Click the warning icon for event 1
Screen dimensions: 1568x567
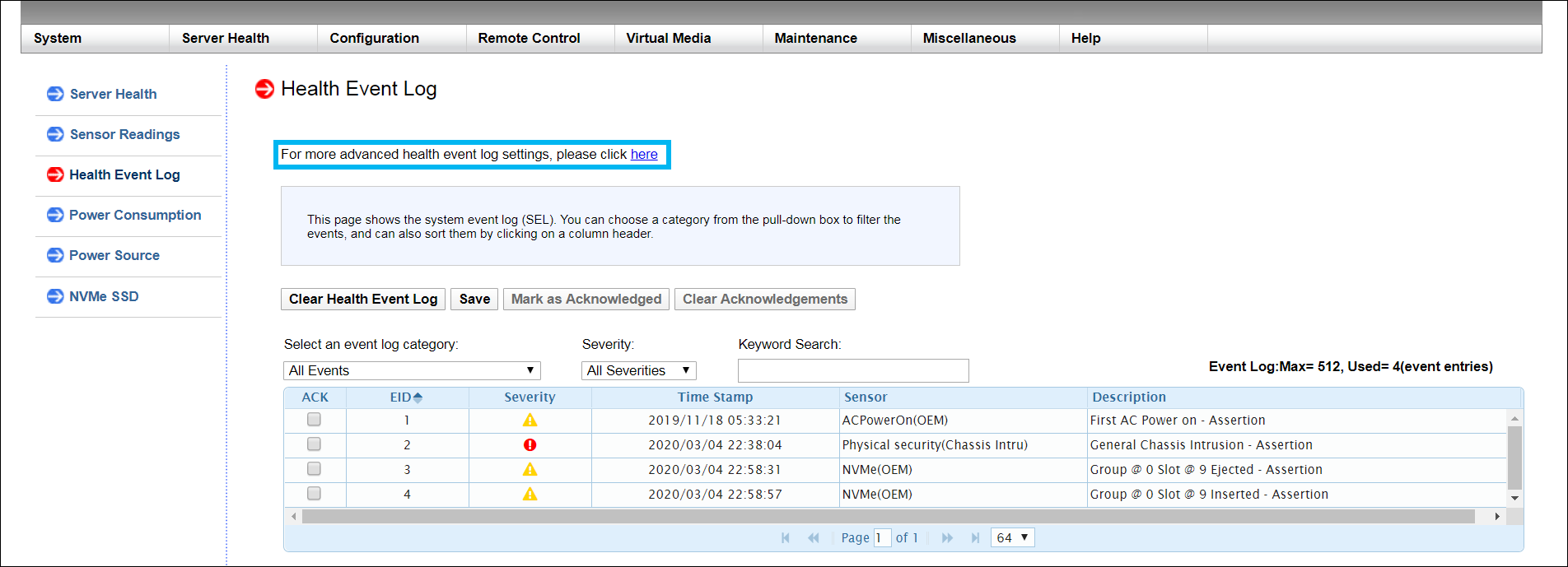tap(530, 421)
